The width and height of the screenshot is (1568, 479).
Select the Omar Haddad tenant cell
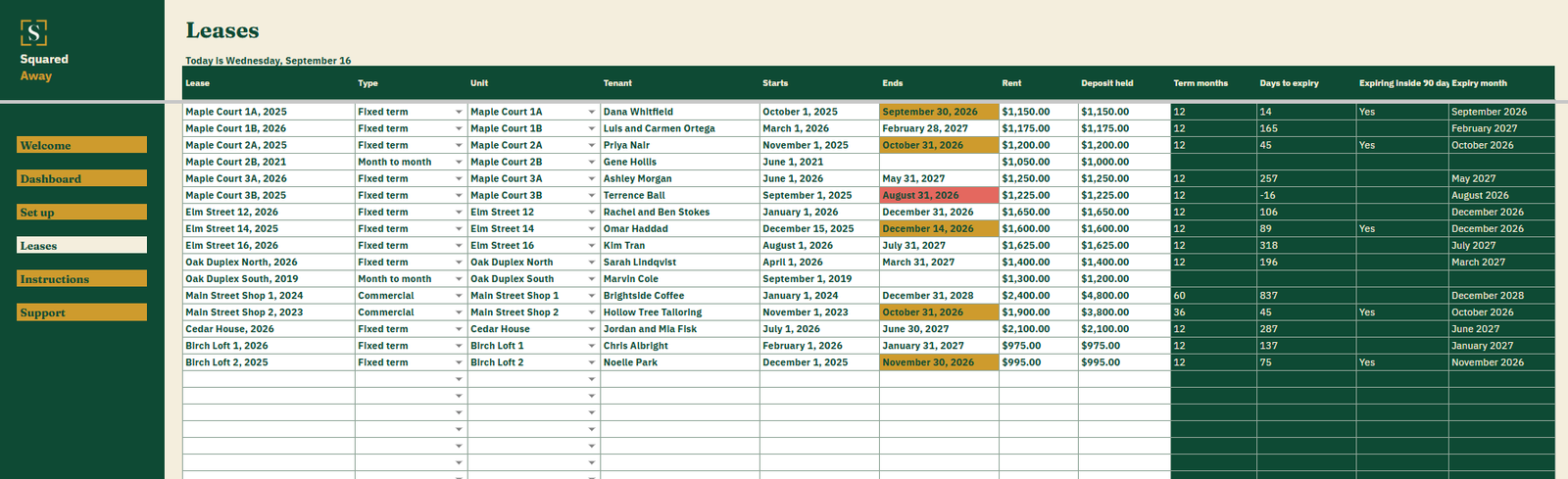(680, 228)
